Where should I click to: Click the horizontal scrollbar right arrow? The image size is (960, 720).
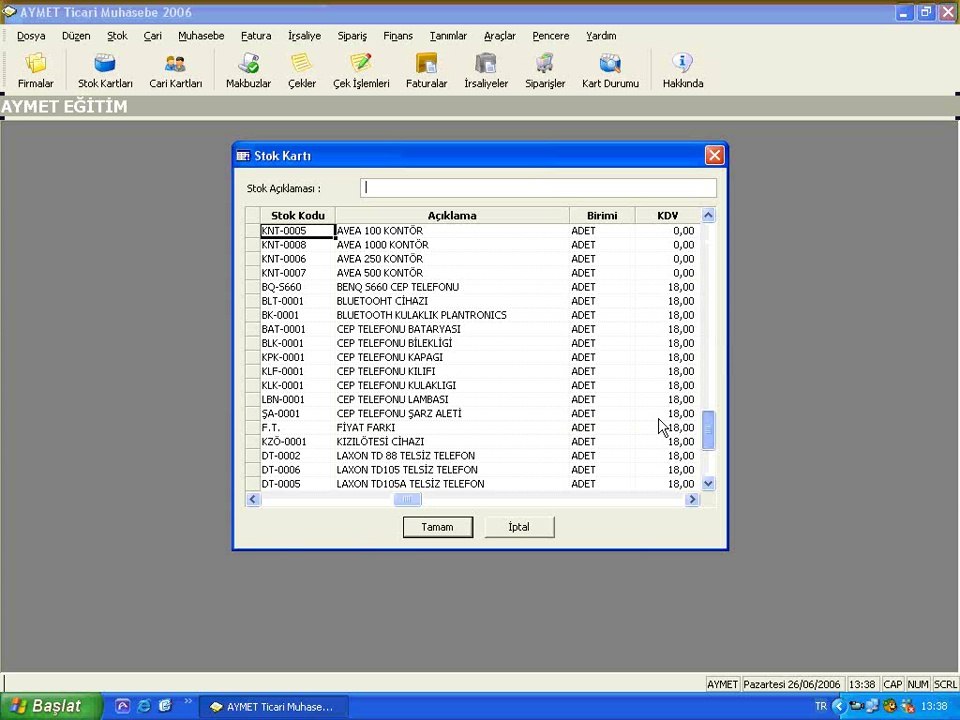(692, 500)
